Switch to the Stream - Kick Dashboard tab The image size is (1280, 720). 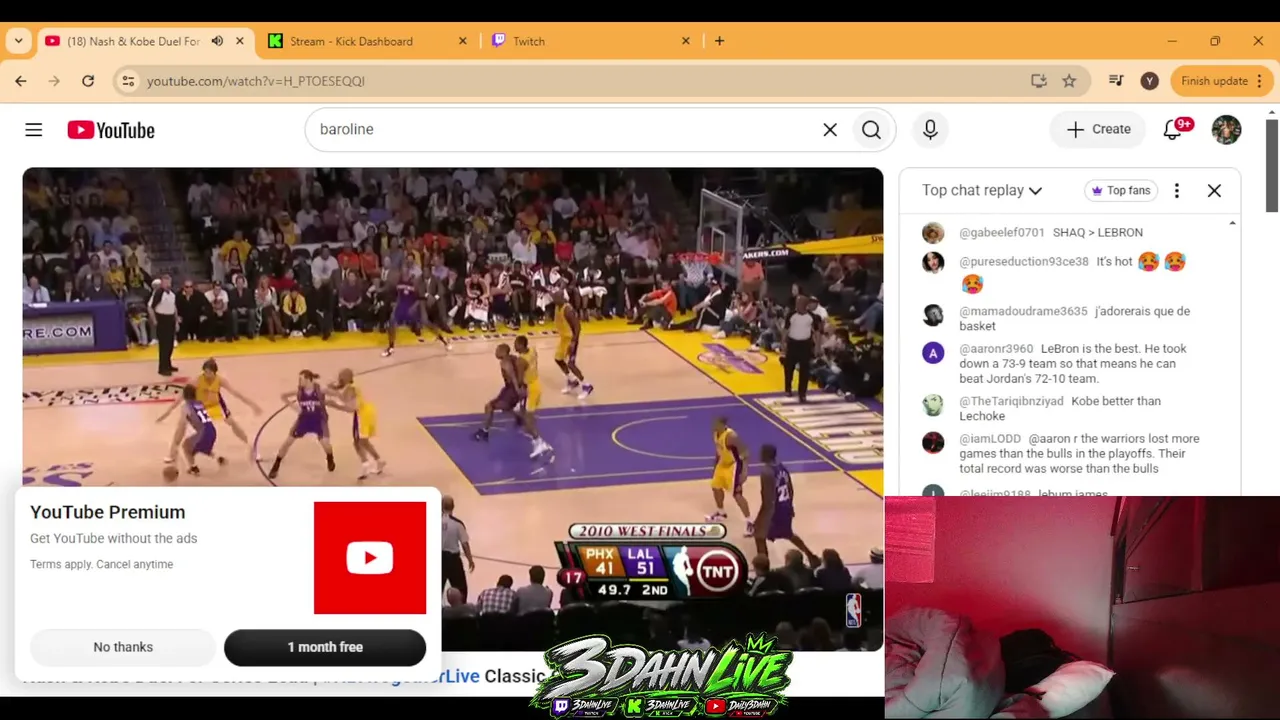pos(369,41)
